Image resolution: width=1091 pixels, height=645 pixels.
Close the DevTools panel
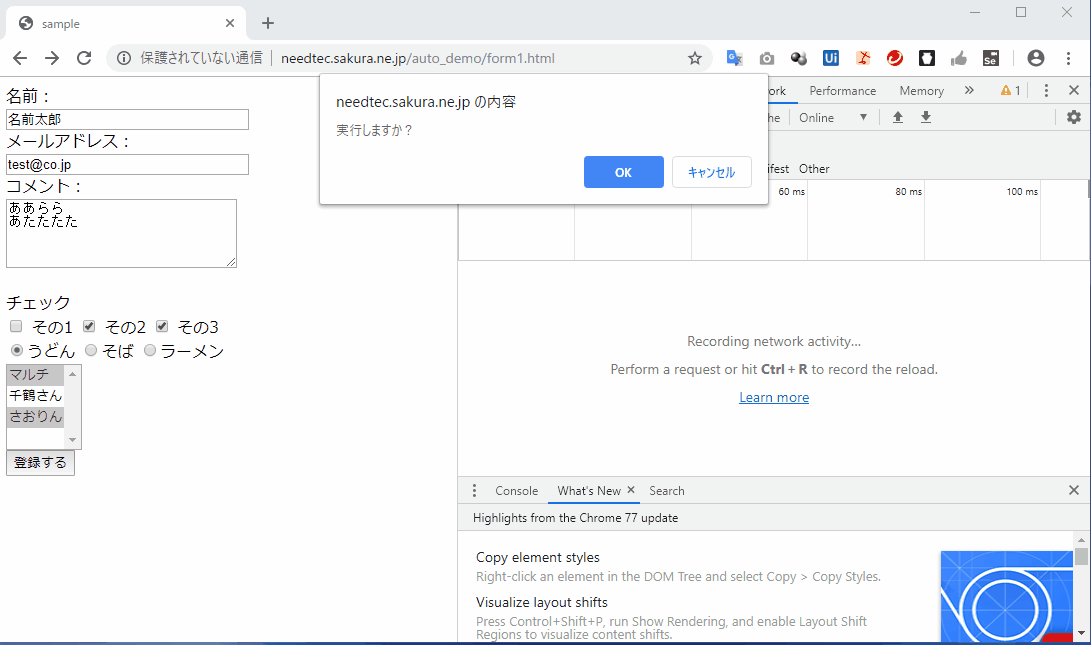point(1074,90)
